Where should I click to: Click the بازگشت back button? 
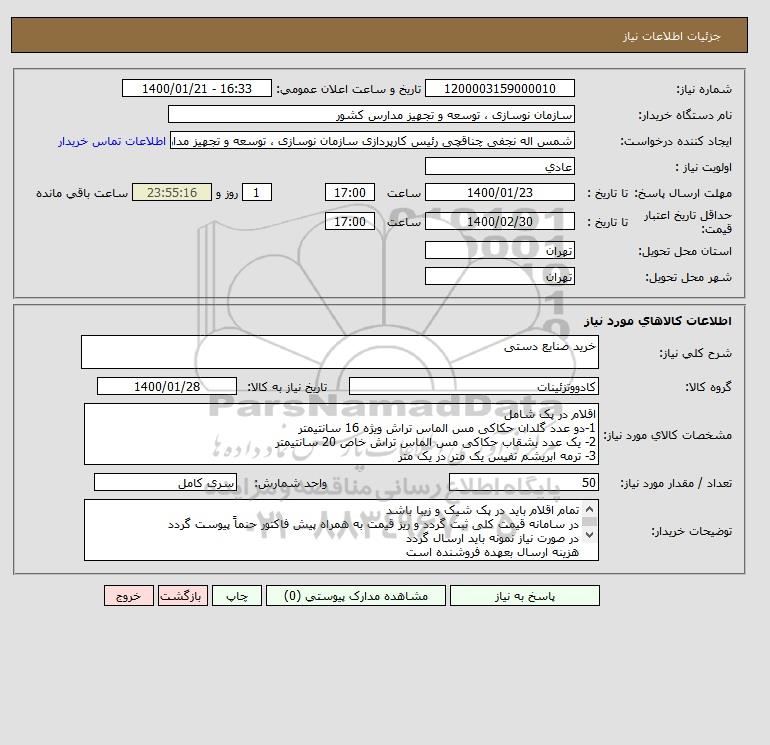(x=183, y=595)
